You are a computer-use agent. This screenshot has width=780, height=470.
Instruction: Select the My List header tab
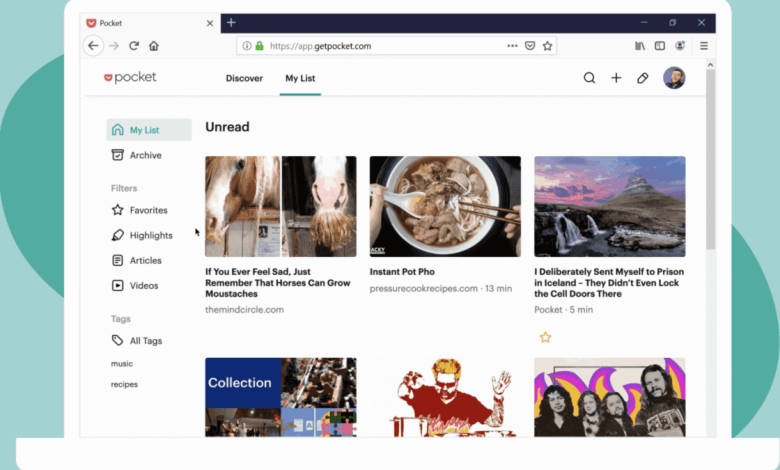300,78
